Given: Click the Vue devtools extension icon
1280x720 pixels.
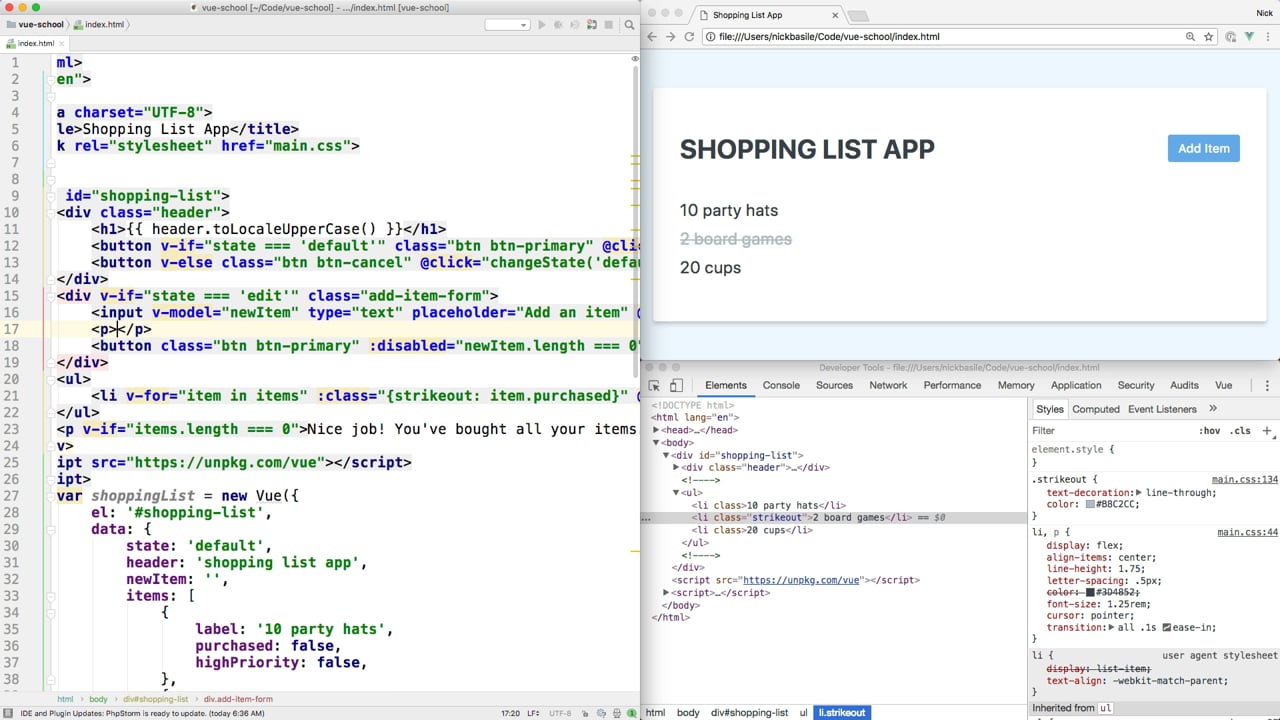Looking at the screenshot, I should [x=1249, y=36].
